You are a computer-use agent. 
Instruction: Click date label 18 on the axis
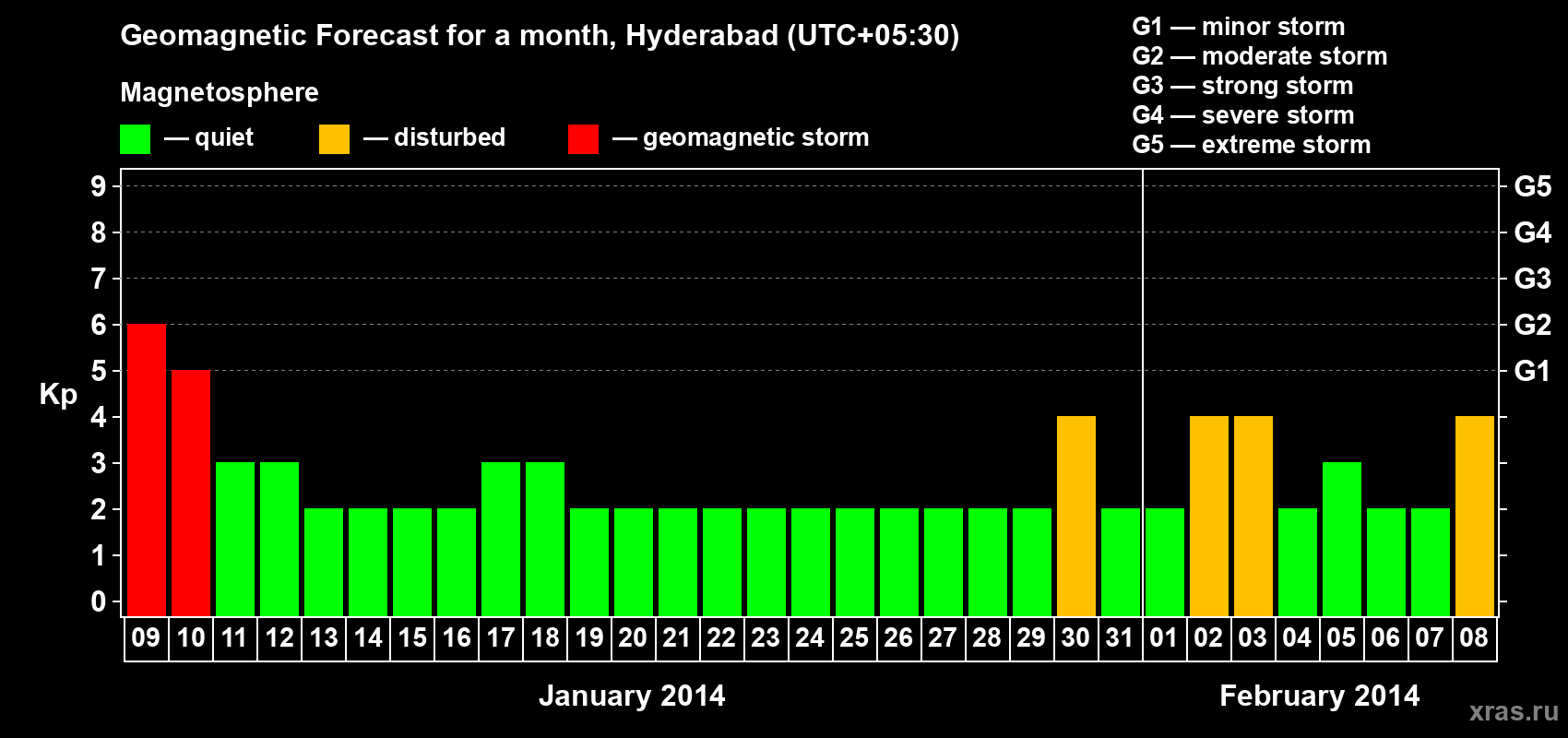point(545,638)
